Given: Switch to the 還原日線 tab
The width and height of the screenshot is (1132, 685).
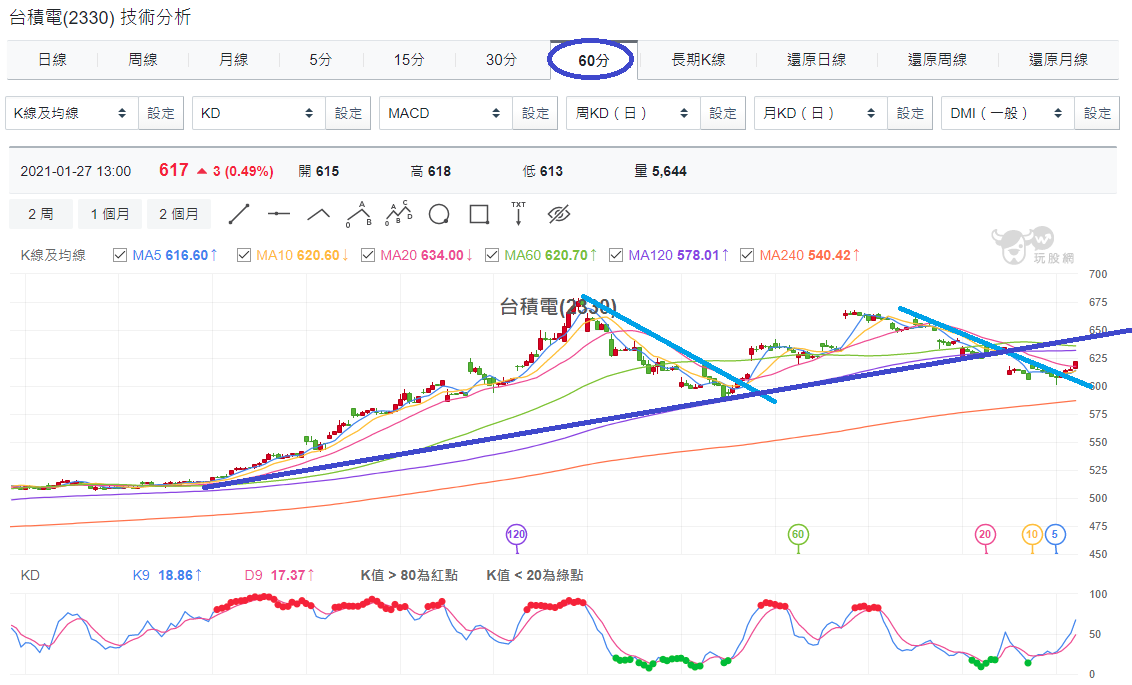Looking at the screenshot, I should coord(817,60).
